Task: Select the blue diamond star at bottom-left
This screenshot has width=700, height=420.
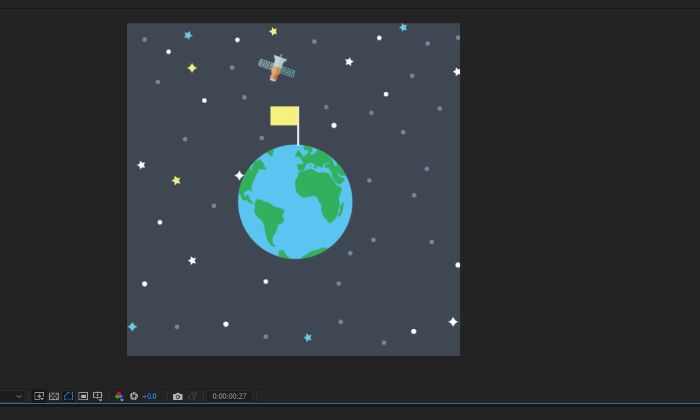Action: pyautogui.click(x=132, y=327)
